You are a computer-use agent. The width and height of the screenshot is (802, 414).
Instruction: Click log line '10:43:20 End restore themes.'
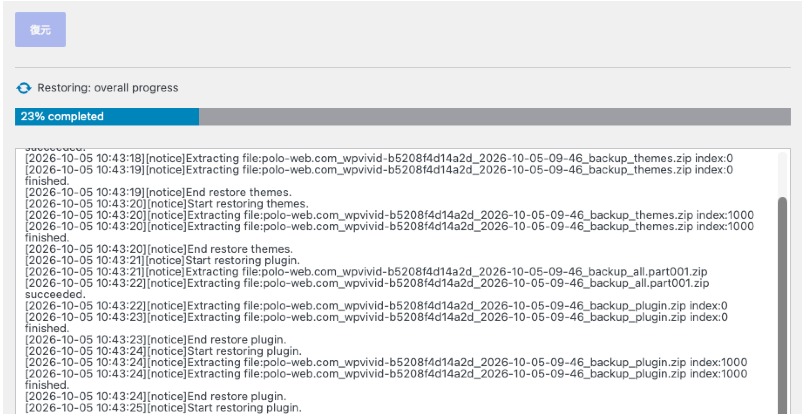click(x=159, y=249)
